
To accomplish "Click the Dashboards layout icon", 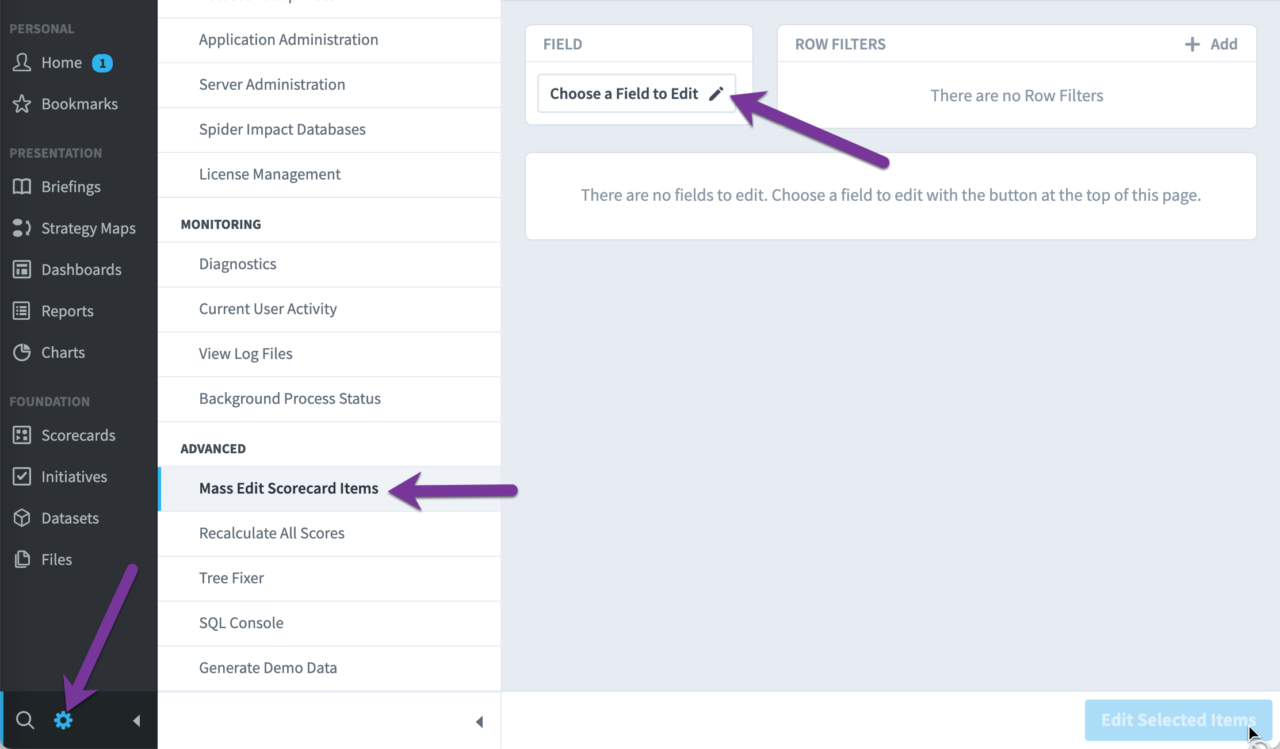I will (x=21, y=270).
